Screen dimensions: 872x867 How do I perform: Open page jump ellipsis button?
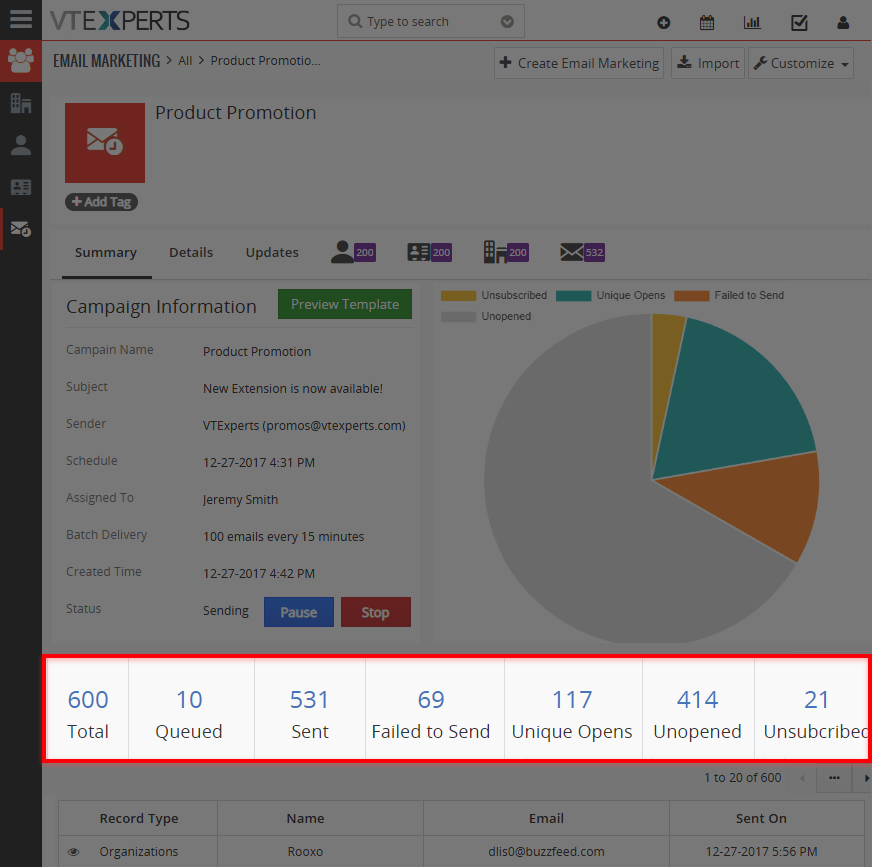click(834, 778)
